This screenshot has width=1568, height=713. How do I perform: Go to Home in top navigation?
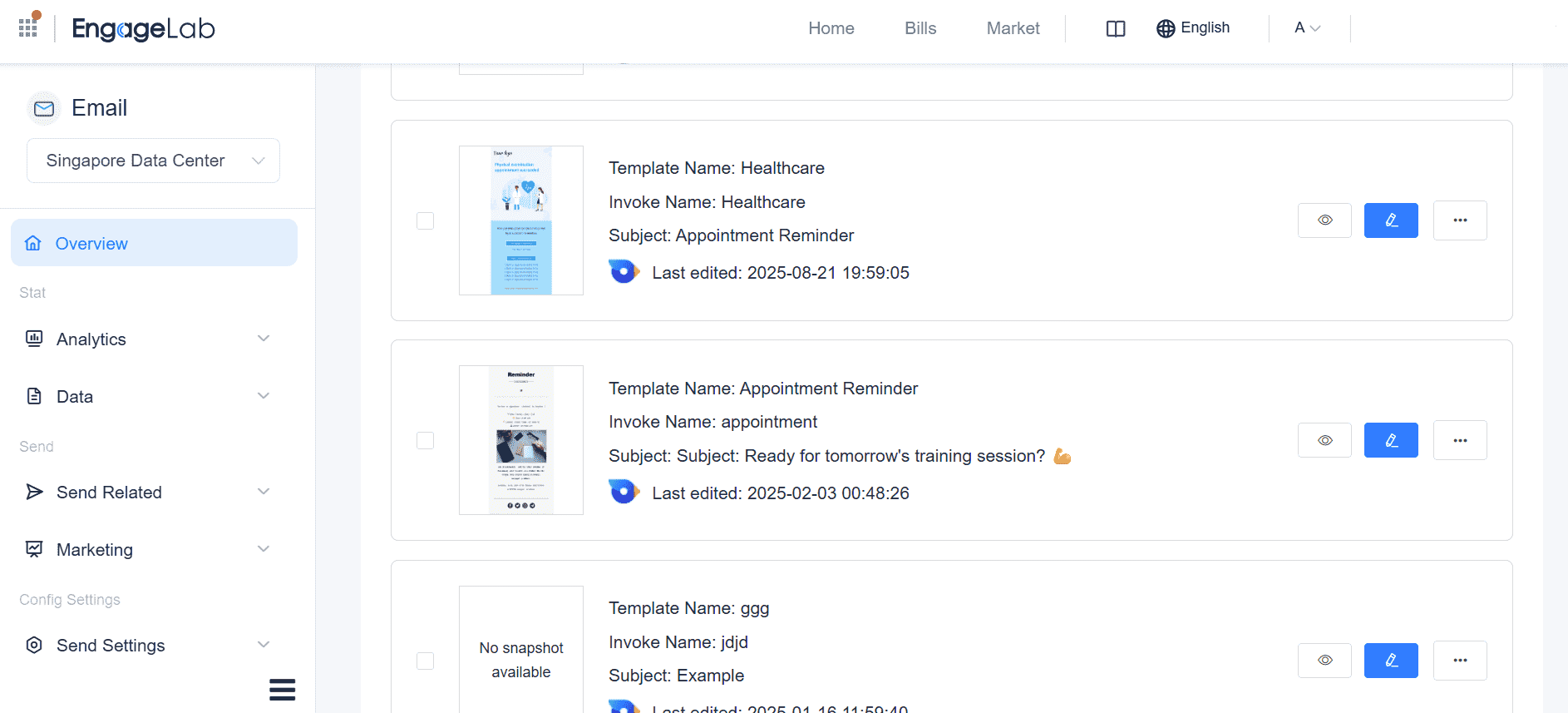(x=831, y=28)
